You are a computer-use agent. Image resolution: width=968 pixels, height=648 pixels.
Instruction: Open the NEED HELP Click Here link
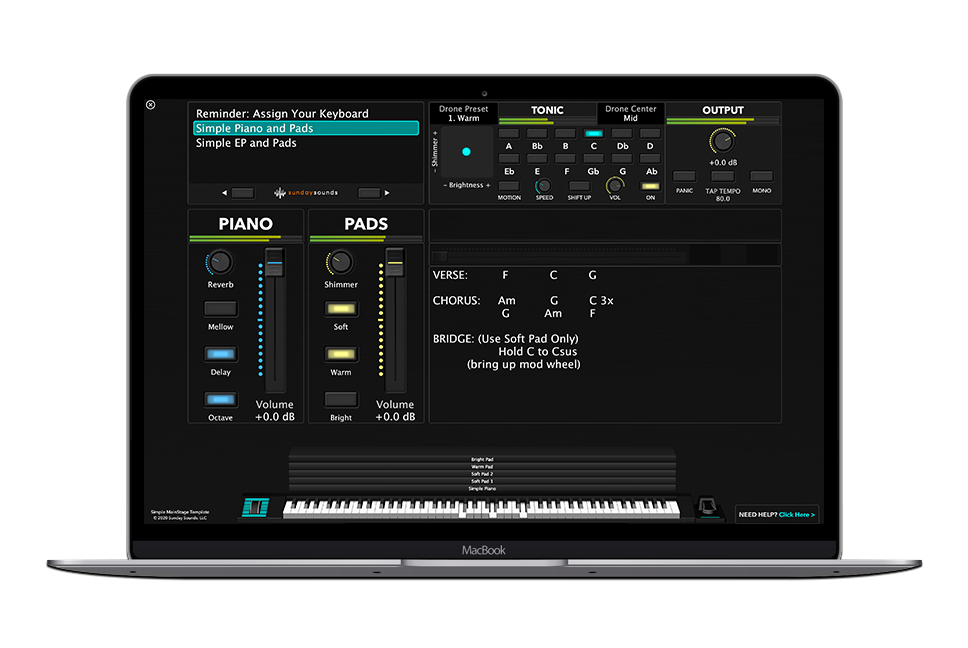click(778, 513)
